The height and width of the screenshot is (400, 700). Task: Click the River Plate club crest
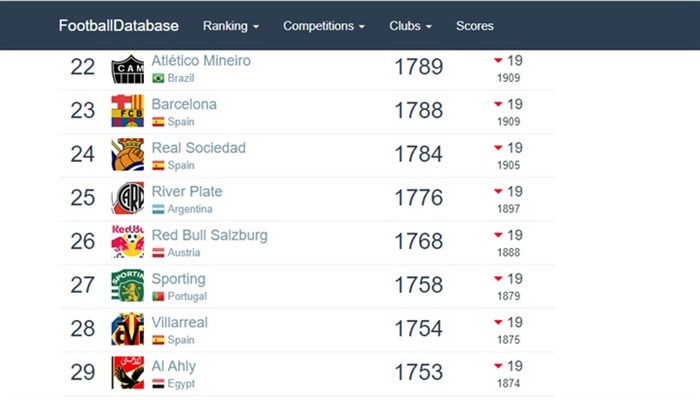pos(128,198)
